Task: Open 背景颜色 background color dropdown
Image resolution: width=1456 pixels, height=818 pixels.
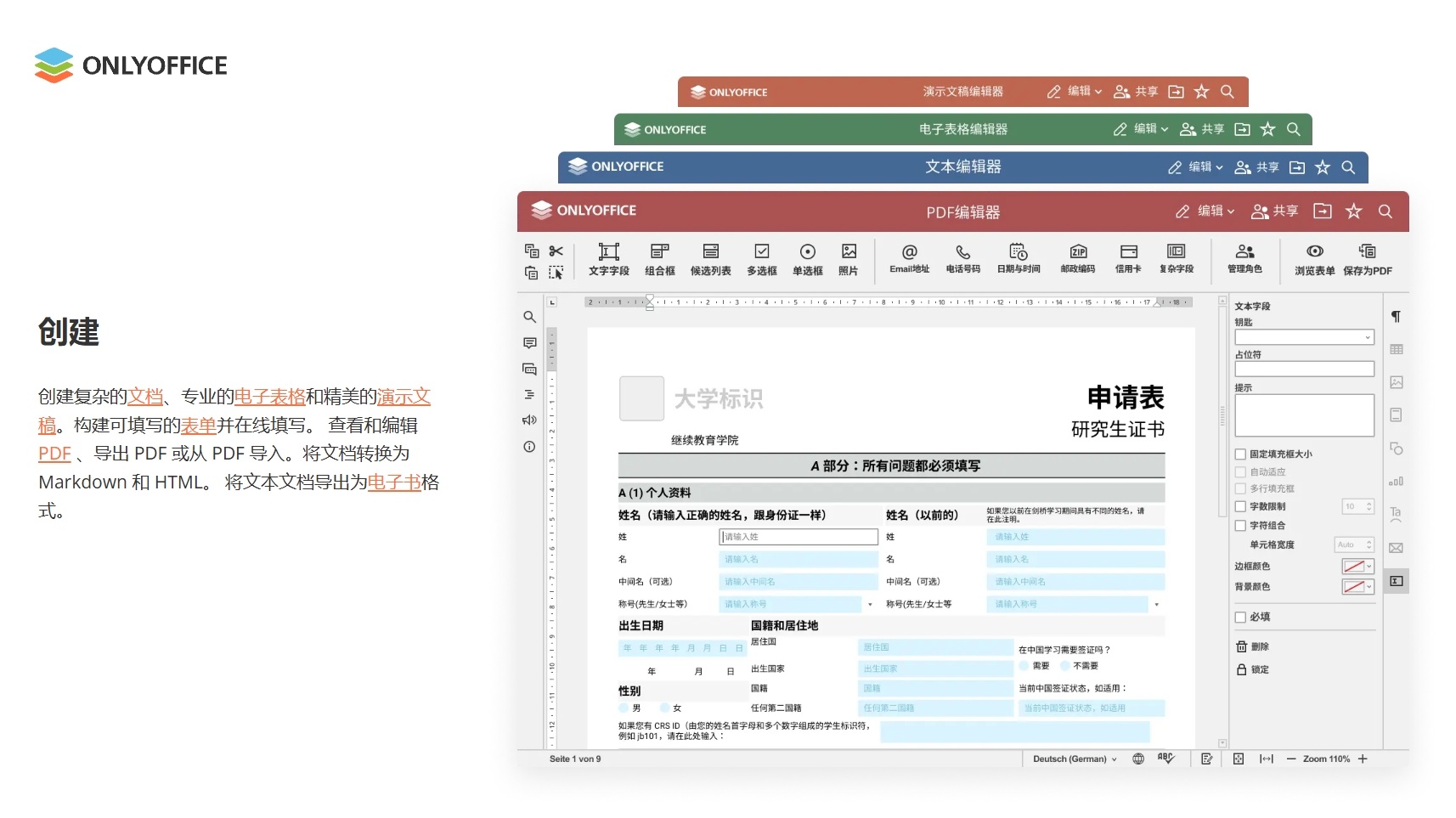Action: pos(1357,587)
